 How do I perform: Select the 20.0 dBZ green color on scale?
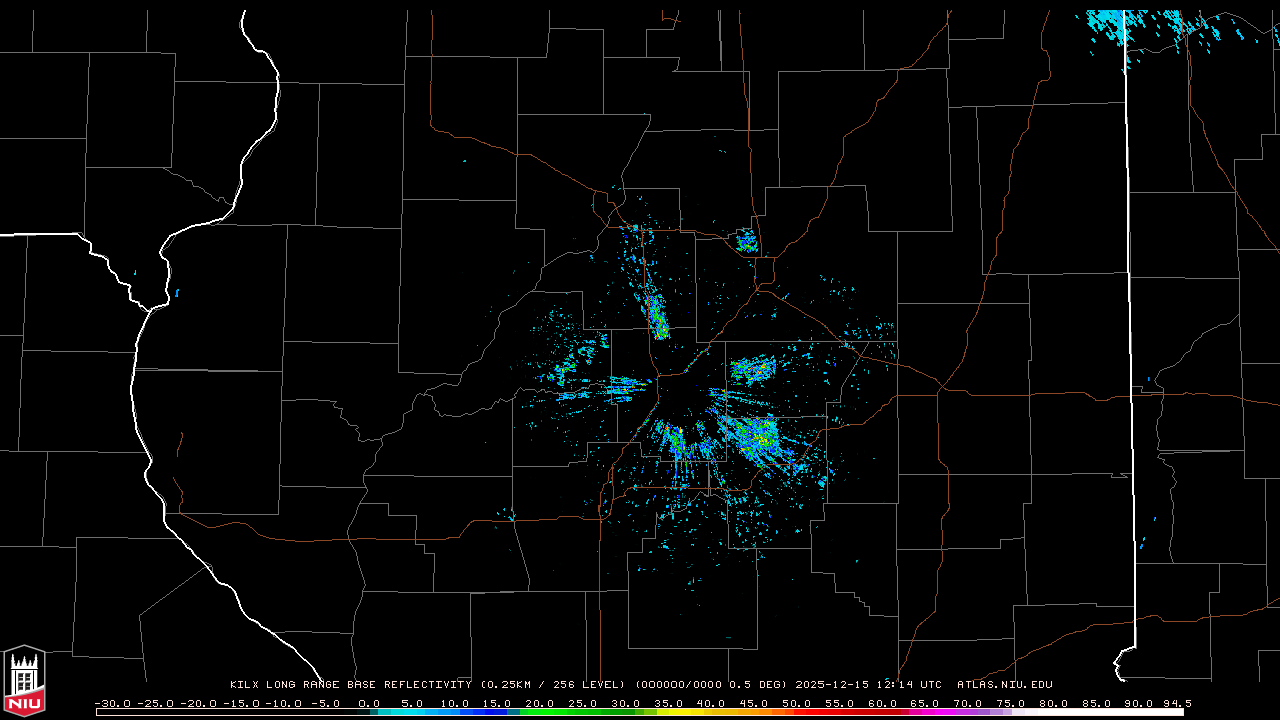point(540,712)
